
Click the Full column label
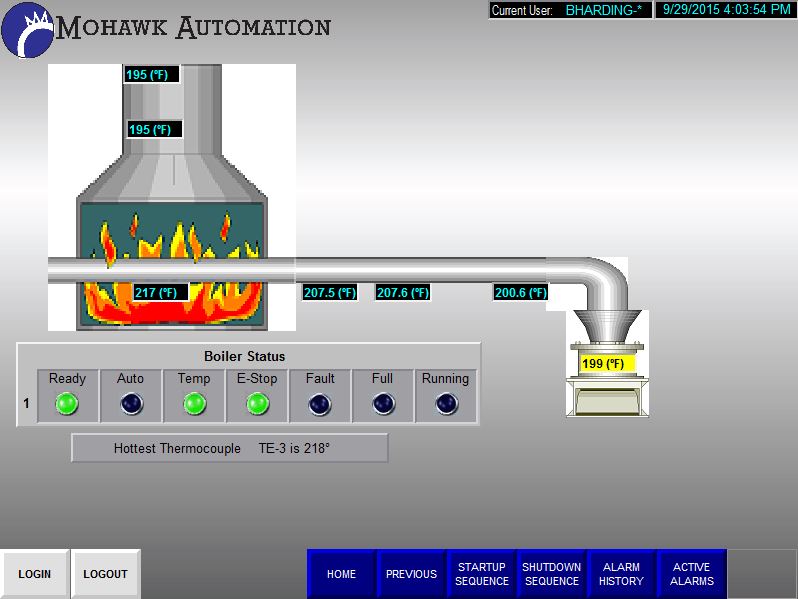coord(382,379)
